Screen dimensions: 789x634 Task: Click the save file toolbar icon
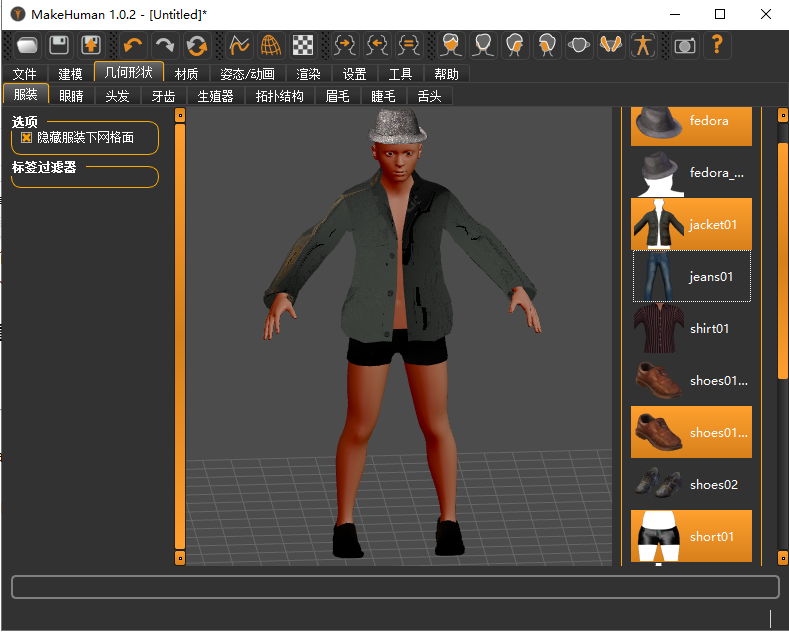point(59,45)
